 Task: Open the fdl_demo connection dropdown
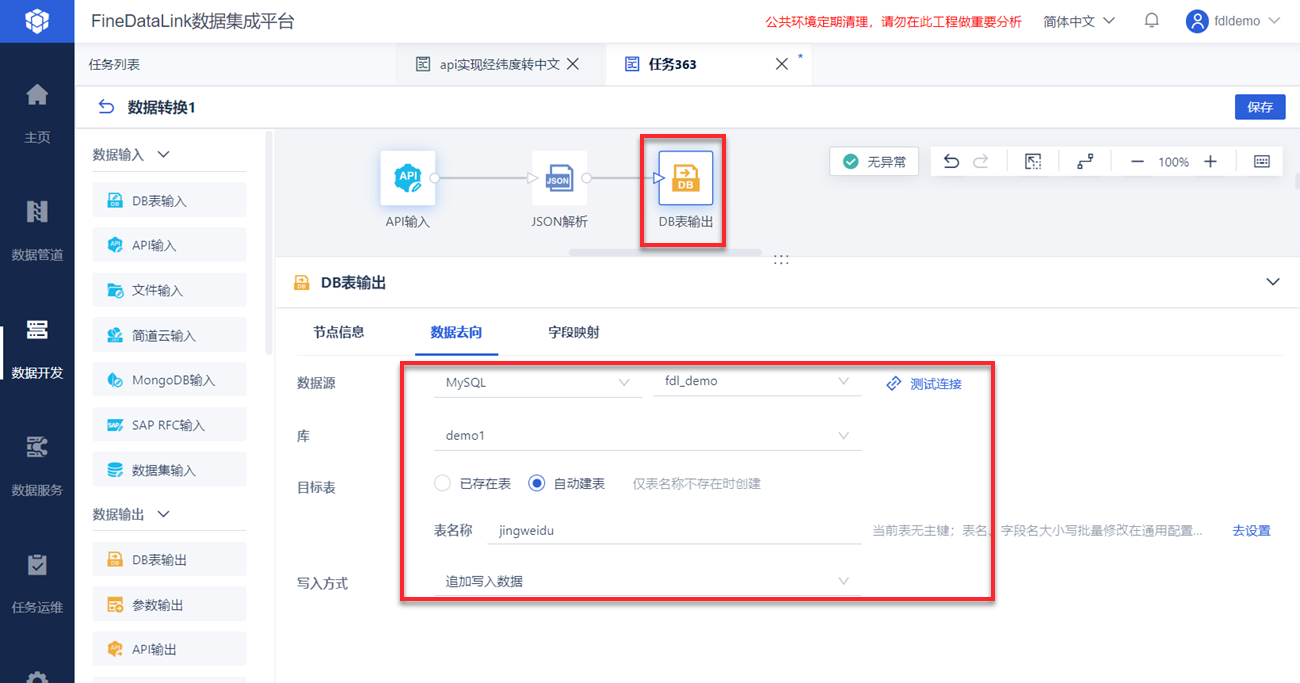click(756, 382)
